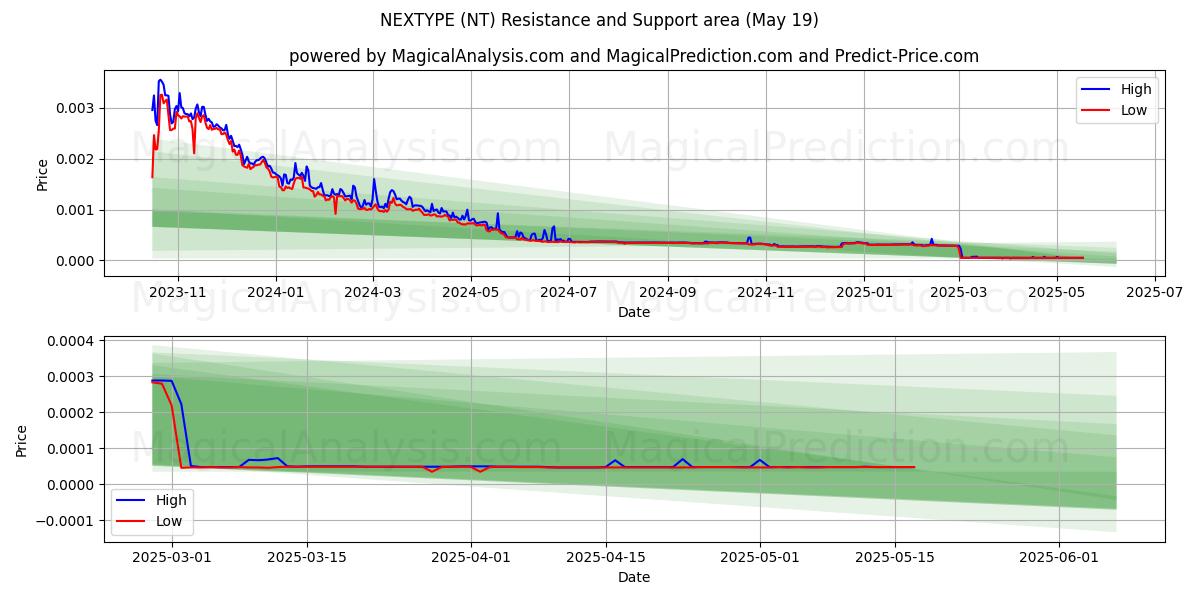This screenshot has height=600, width=1200.
Task: Click the '2025-03-15' x-axis label on the bottom chart
Action: [x=307, y=558]
